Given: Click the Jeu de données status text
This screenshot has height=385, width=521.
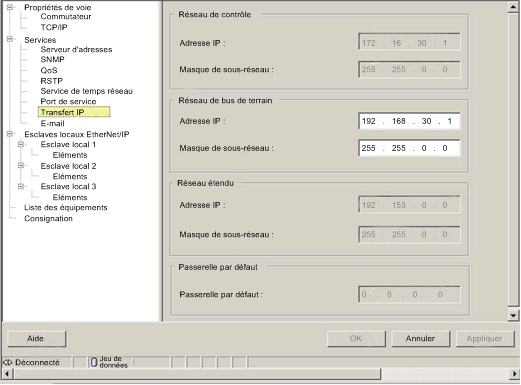Looking at the screenshot, I should pos(114,362).
